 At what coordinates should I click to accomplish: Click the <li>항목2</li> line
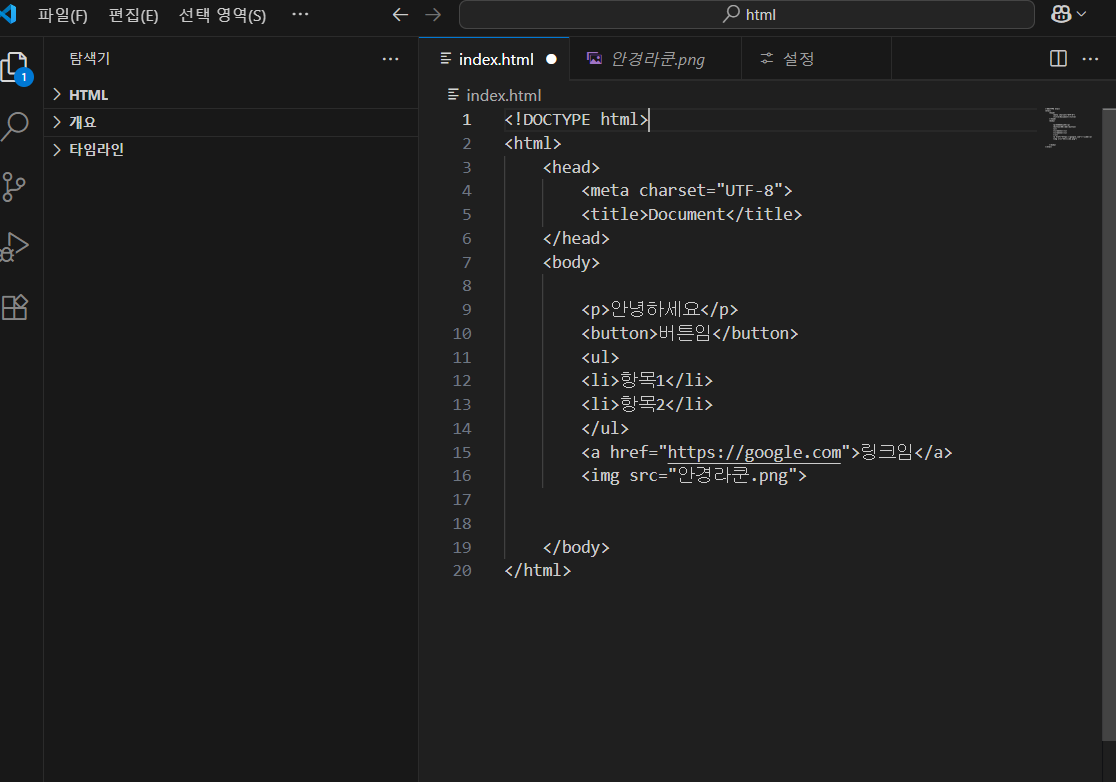[647, 405]
